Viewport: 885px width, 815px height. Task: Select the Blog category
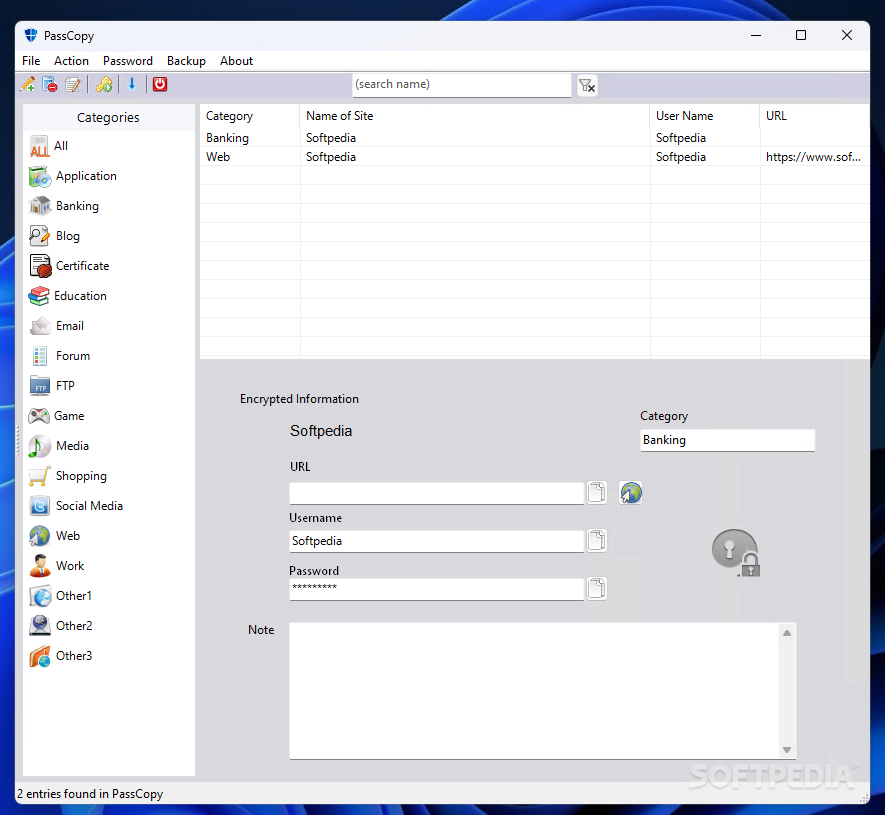tap(54, 236)
